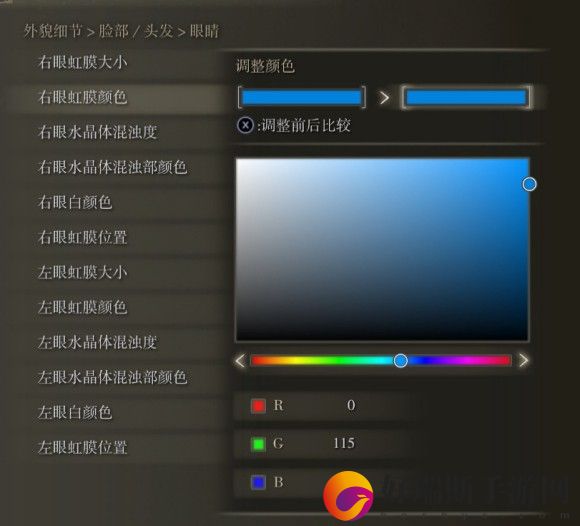Click the adjusted color swatch on right
The height and width of the screenshot is (526, 580).
click(x=466, y=97)
